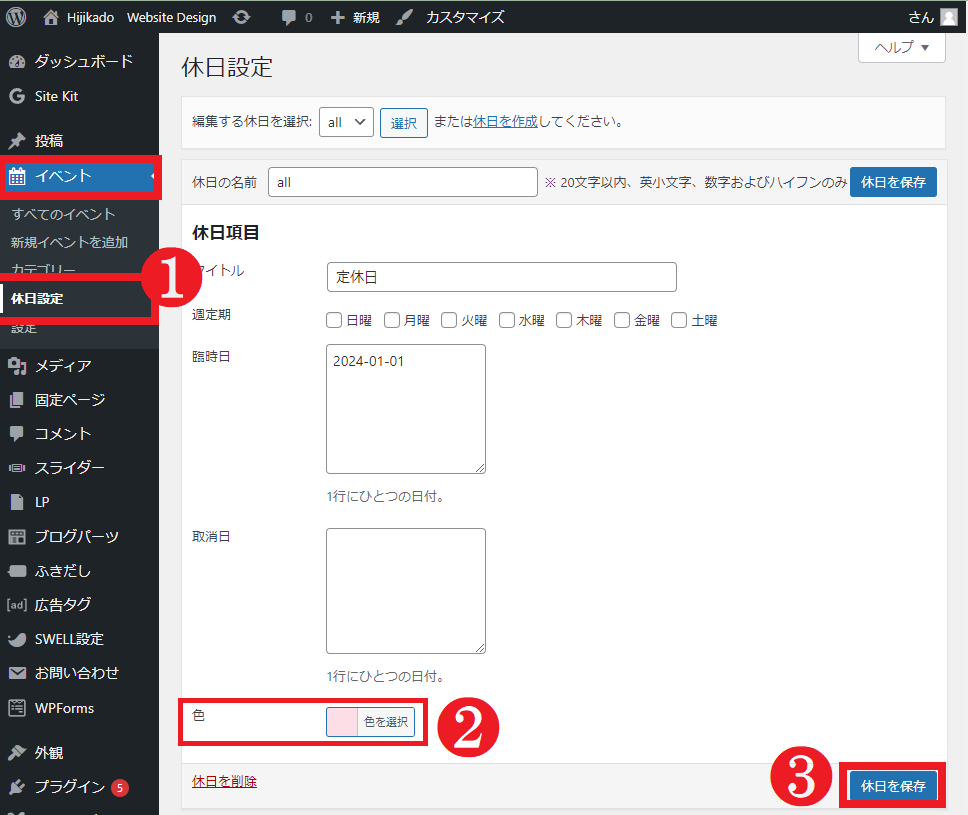Open the Hijikado site home icon
This screenshot has height=815, width=968.
coord(52,17)
